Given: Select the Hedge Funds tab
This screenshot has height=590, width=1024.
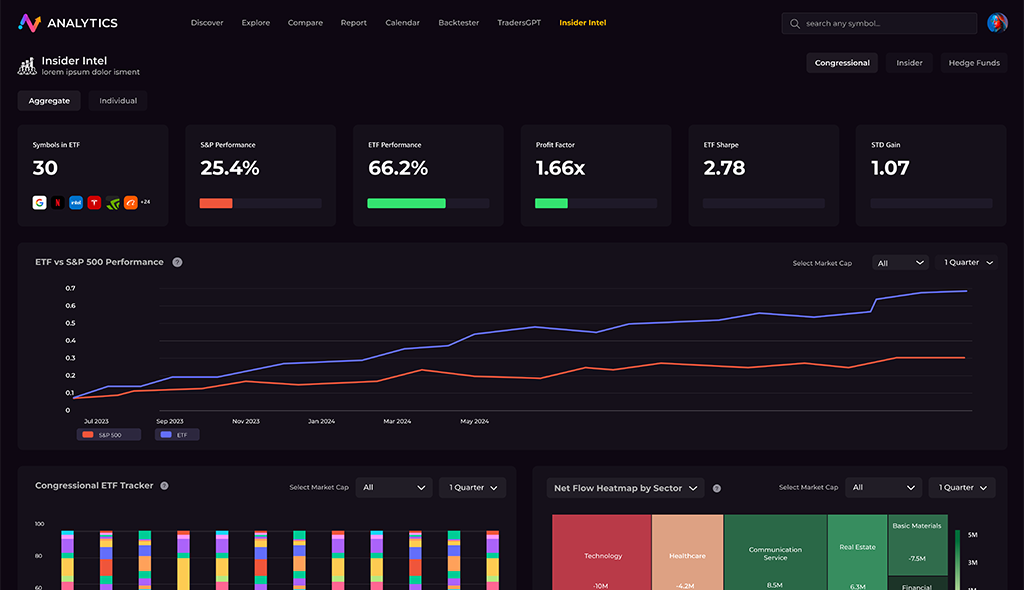Looking at the screenshot, I should [974, 63].
